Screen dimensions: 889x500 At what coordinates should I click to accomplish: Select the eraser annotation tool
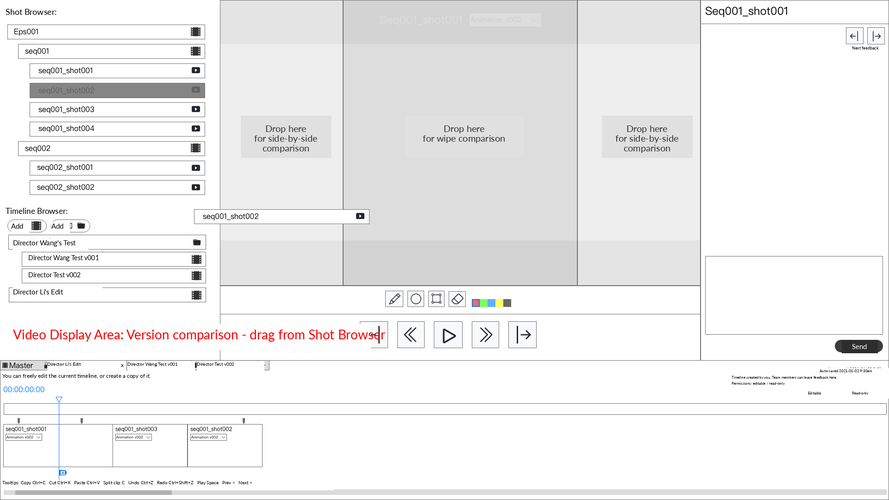point(458,299)
